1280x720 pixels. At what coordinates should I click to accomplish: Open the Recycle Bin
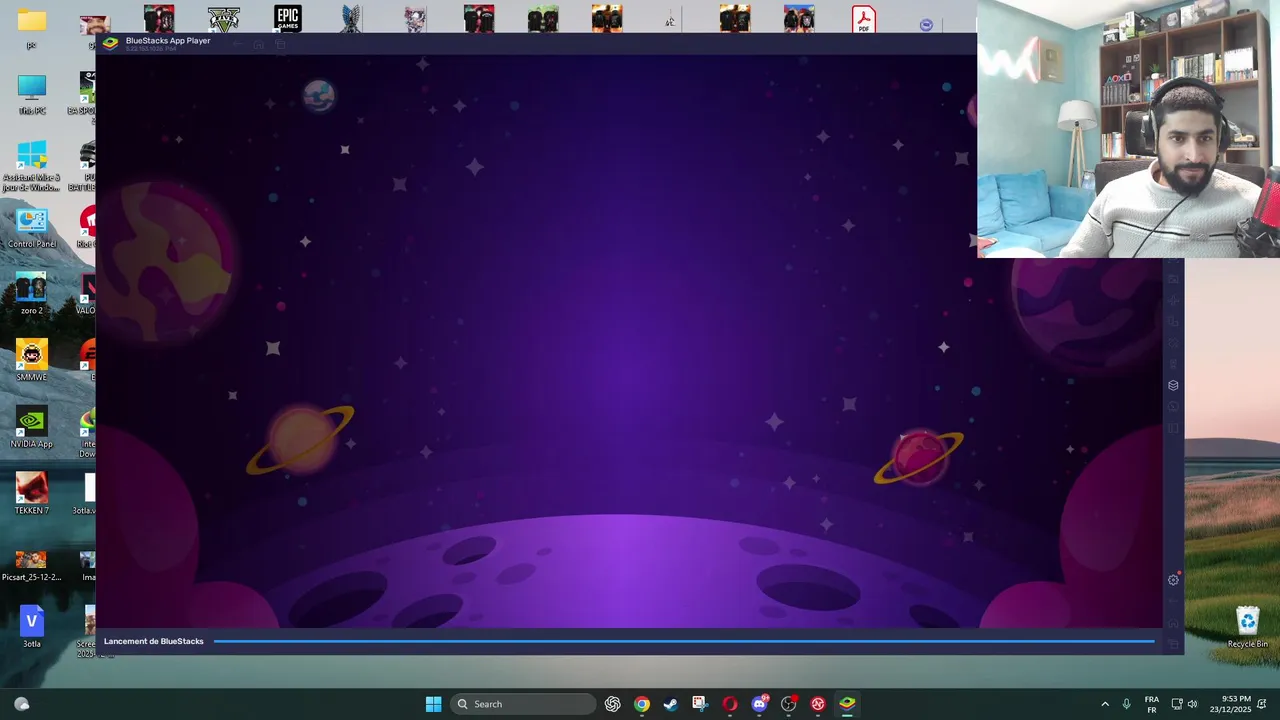click(1247, 628)
